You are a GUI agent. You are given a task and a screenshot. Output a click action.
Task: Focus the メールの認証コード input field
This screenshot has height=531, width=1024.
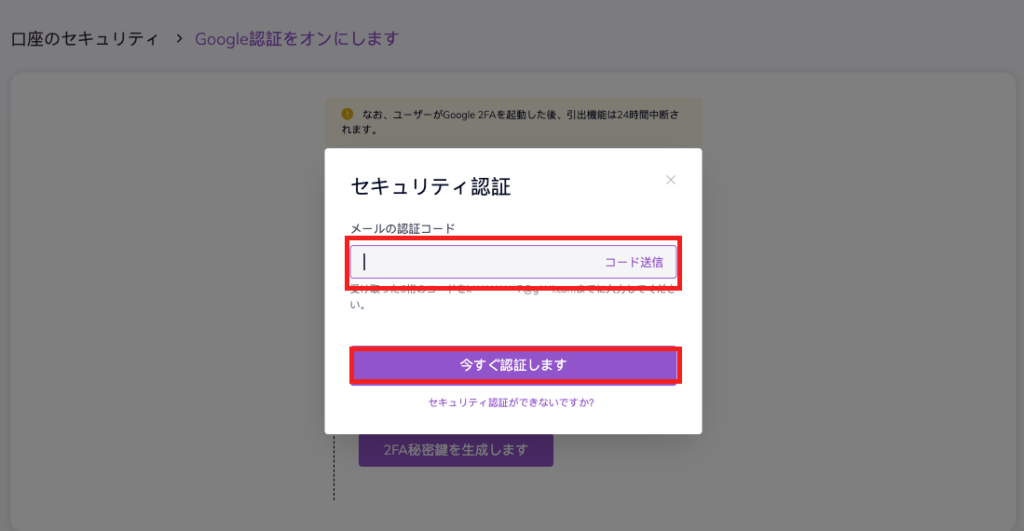(x=513, y=262)
